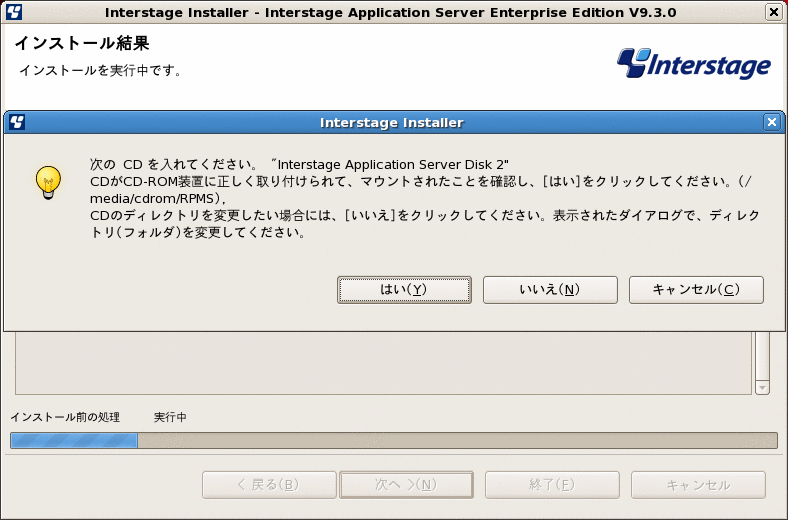788x520 pixels.
Task: Close the Interstage Installer dialog
Action: click(772, 122)
